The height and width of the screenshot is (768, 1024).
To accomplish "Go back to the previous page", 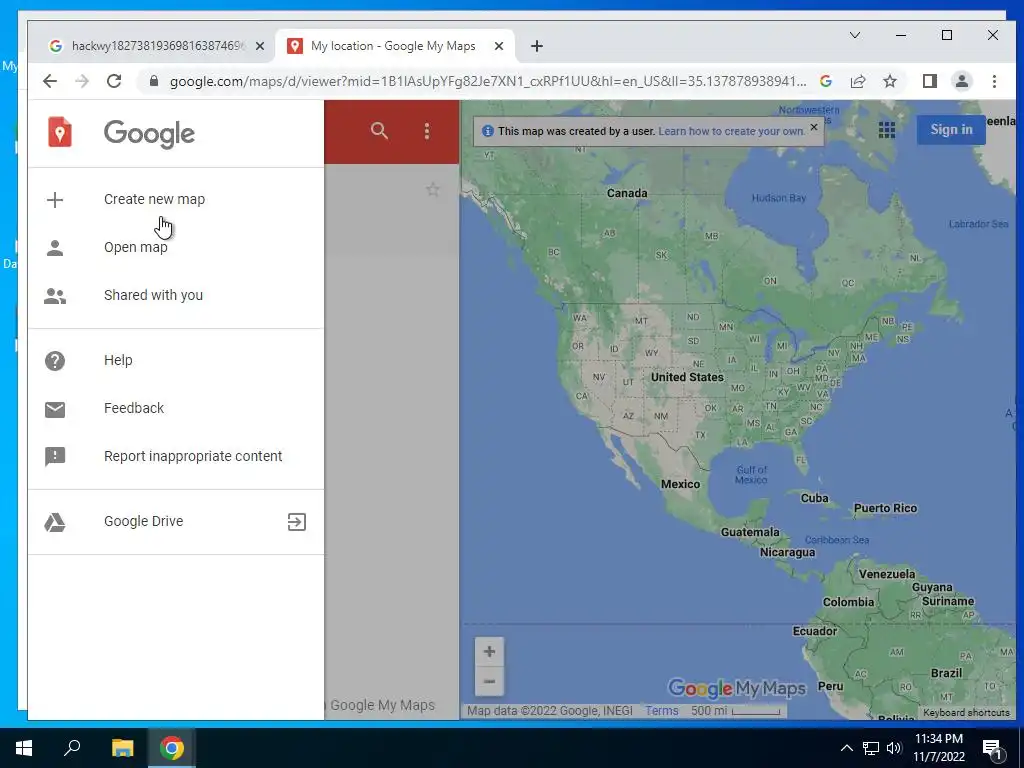I will [50, 81].
